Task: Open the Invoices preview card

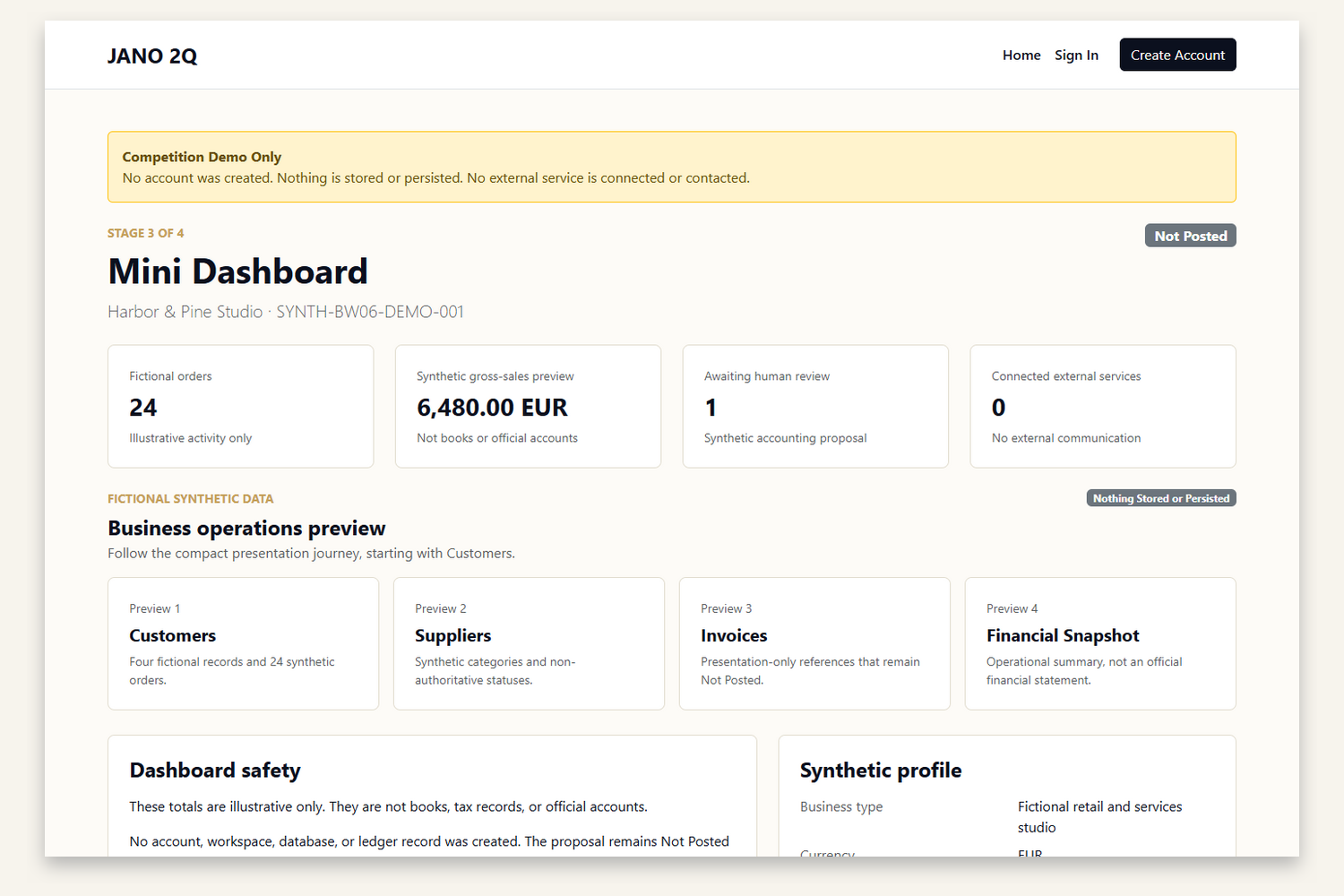Action: (814, 643)
